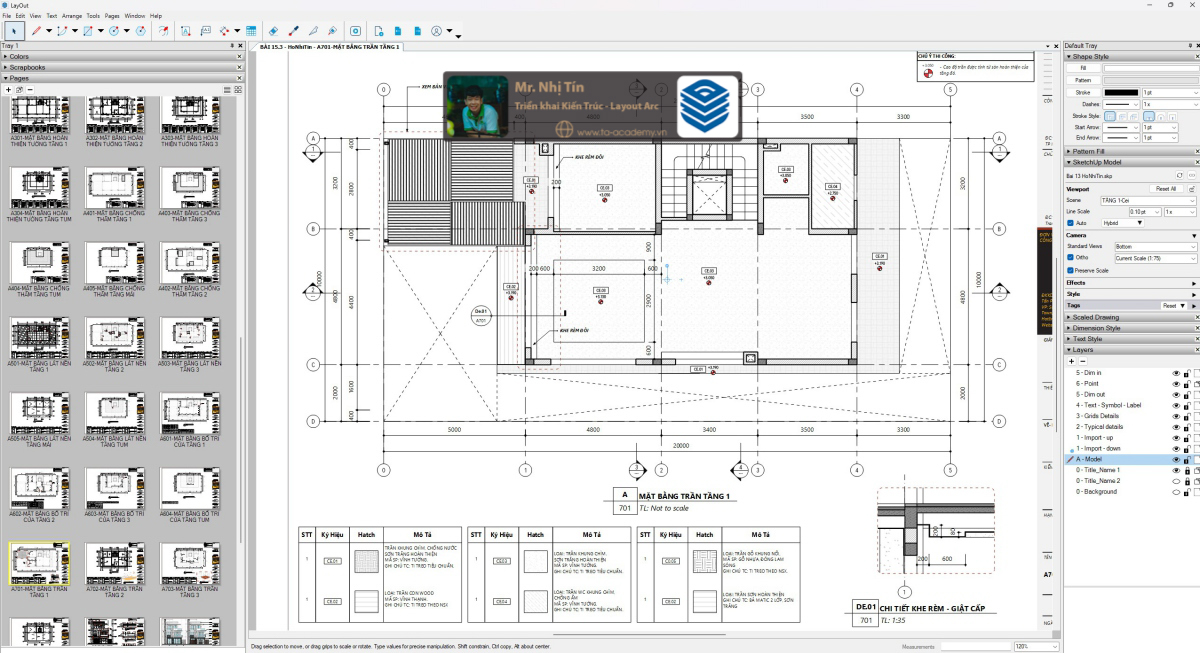Open the A702 trần tầng 2 page thumbnail

click(x=113, y=563)
